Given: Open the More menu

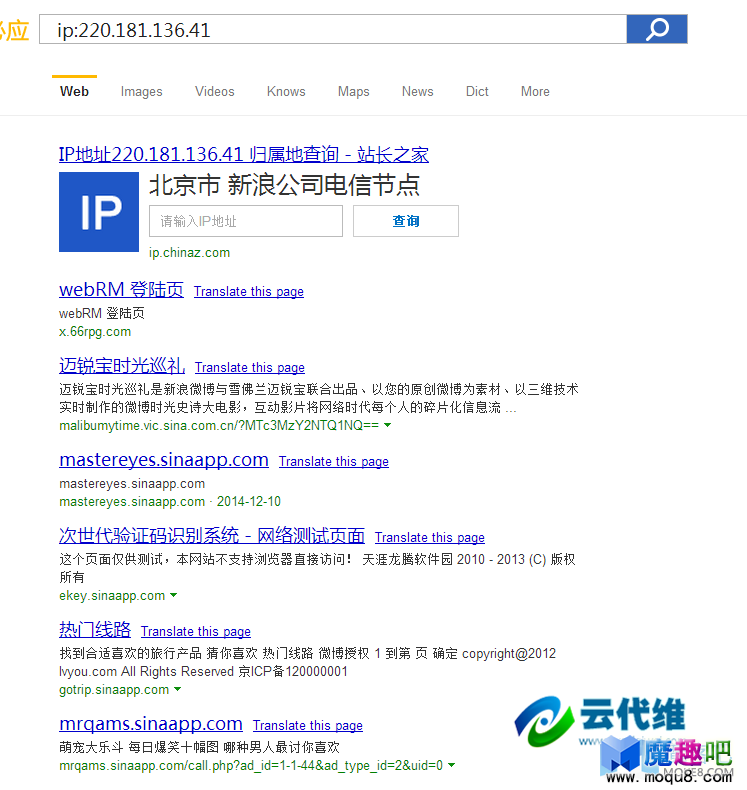Looking at the screenshot, I should (x=535, y=91).
